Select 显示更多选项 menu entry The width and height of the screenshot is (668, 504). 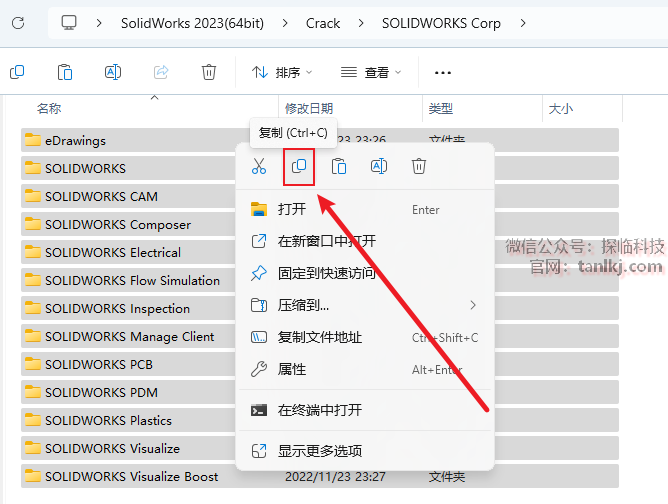click(365, 451)
